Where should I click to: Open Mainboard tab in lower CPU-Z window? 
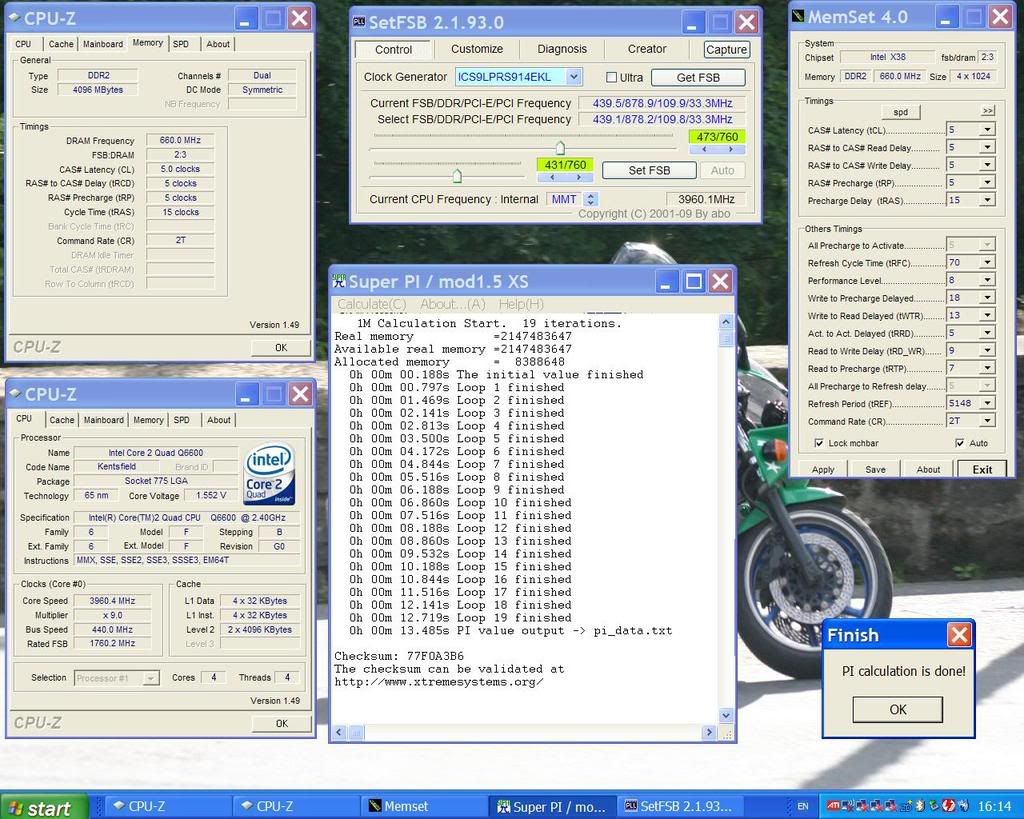coord(103,420)
